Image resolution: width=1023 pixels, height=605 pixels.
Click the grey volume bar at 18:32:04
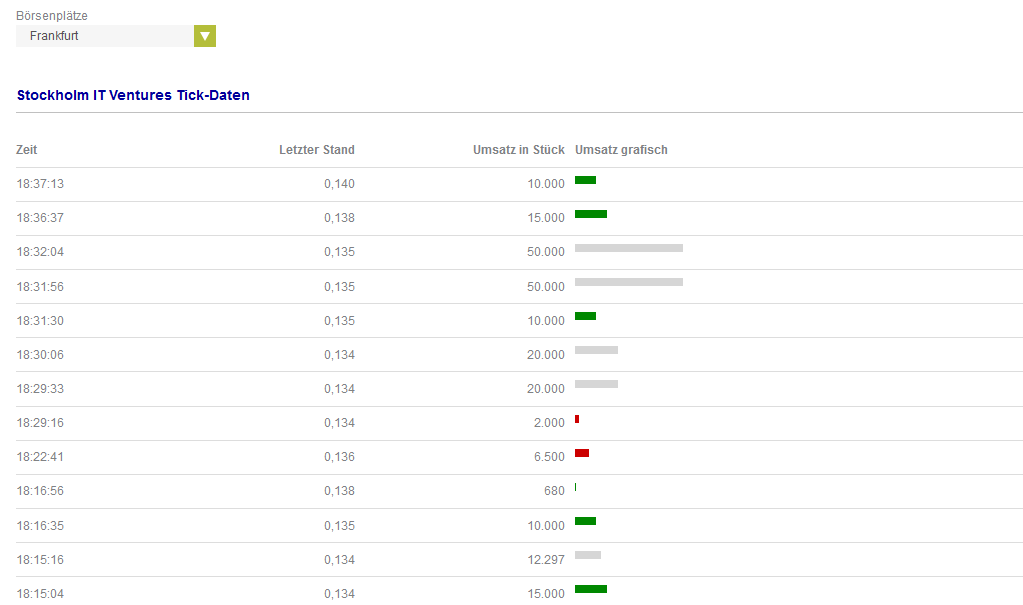pos(629,248)
